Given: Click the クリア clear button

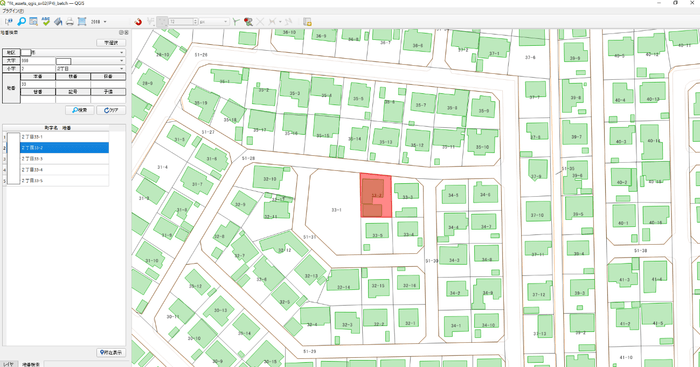Looking at the screenshot, I should click(111, 110).
